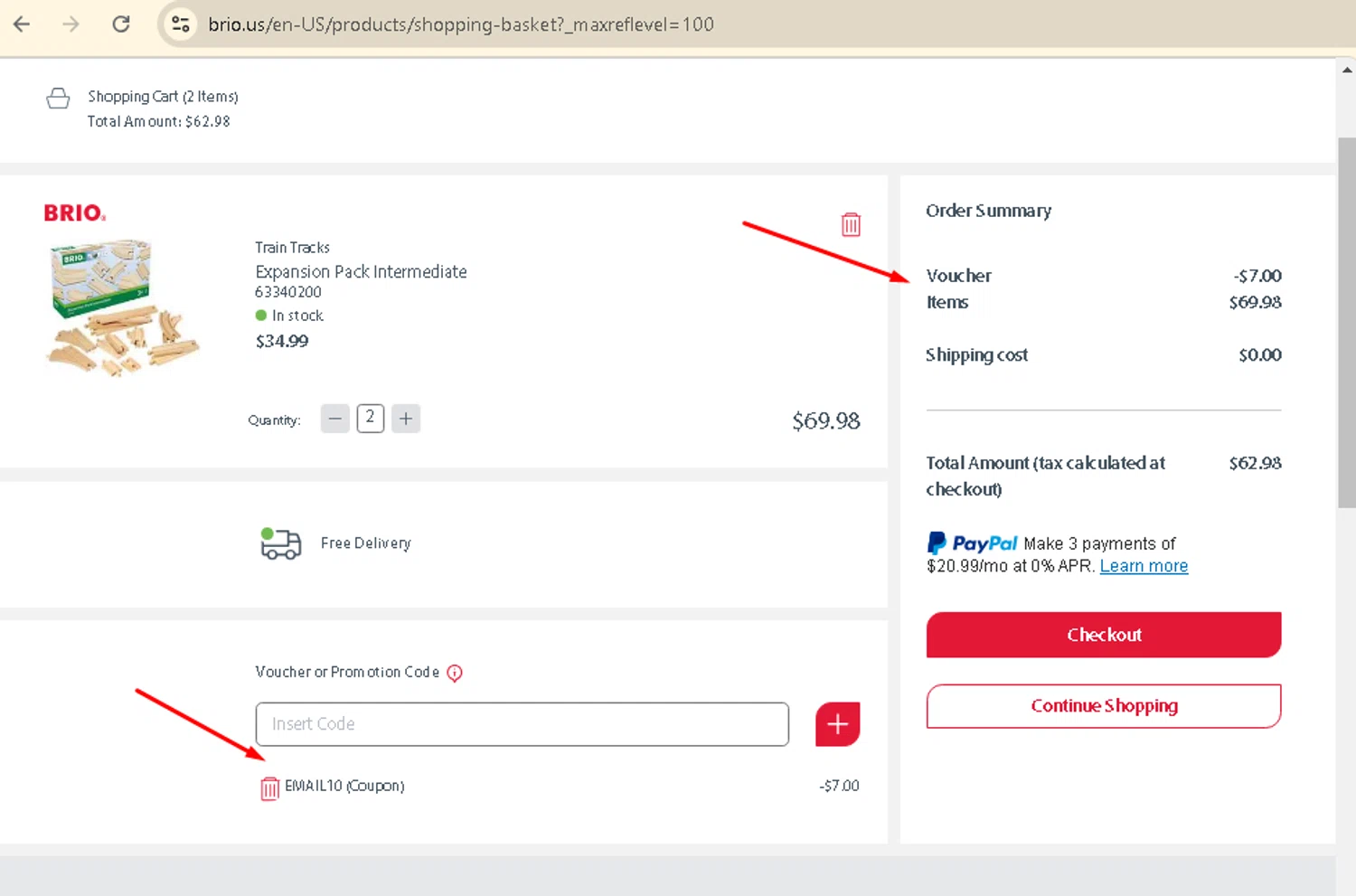Decrease quantity with the minus button

point(335,419)
